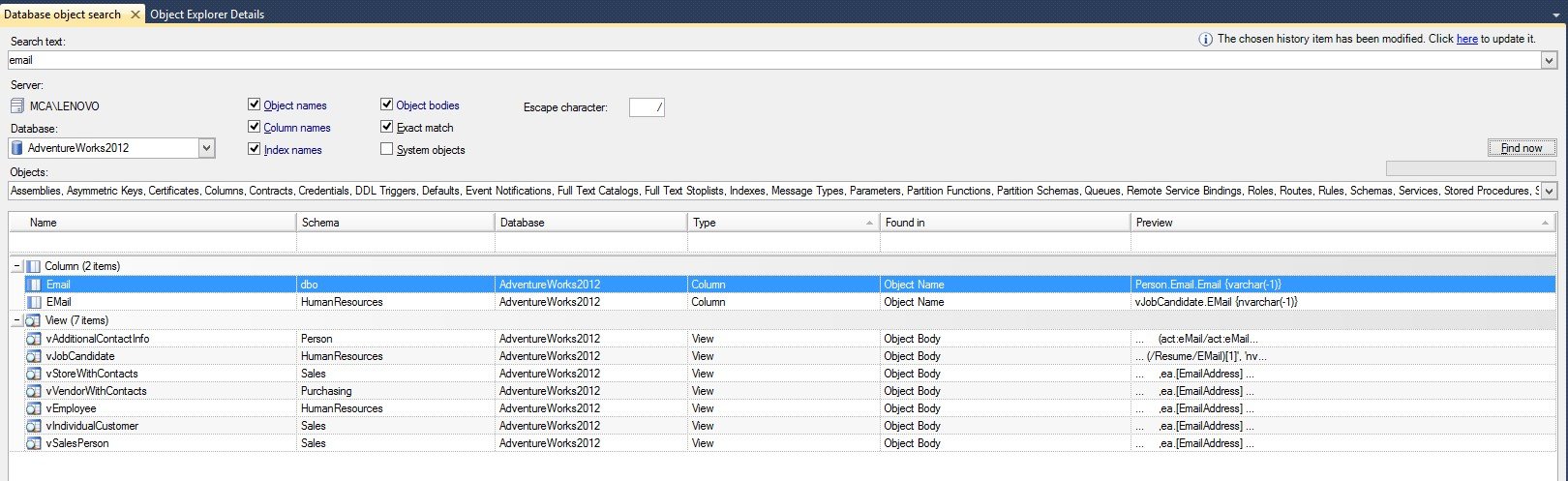Click the column icon of dbo Email row
The height and width of the screenshot is (481, 1568).
coord(34,285)
